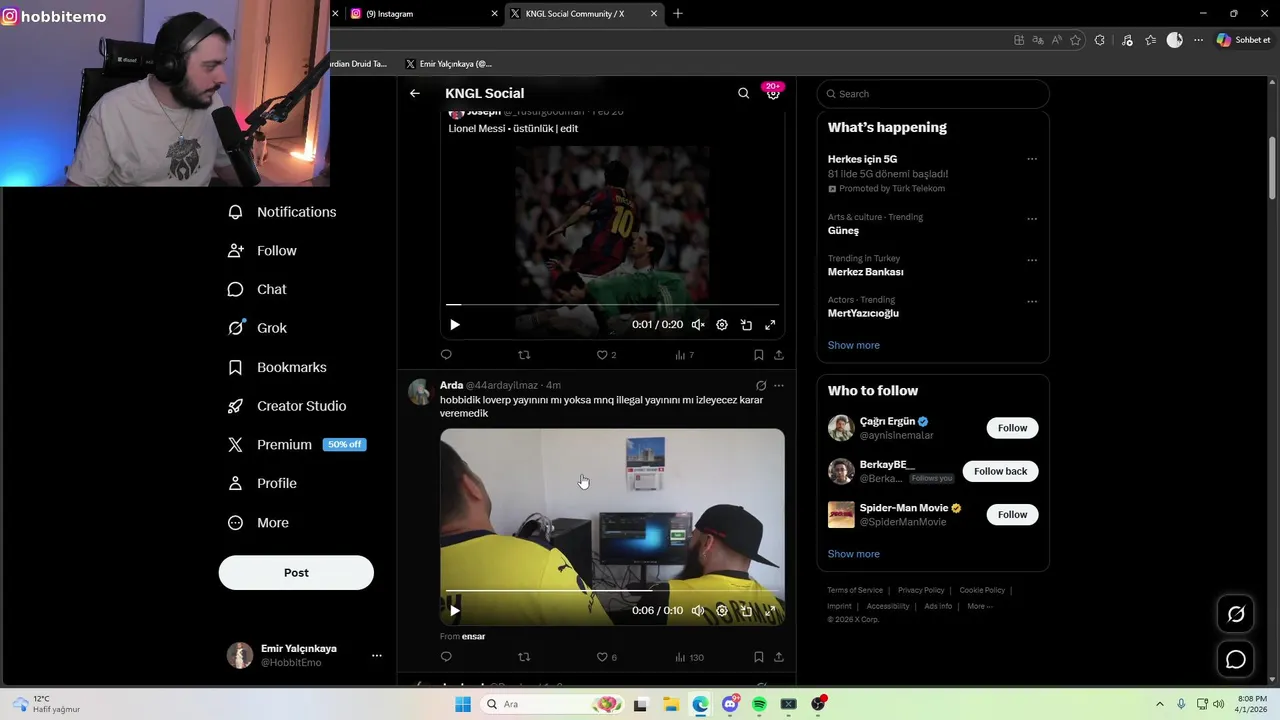Image resolution: width=1280 pixels, height=720 pixels.
Task: Unmute the Lionel Messi video
Action: tap(698, 325)
